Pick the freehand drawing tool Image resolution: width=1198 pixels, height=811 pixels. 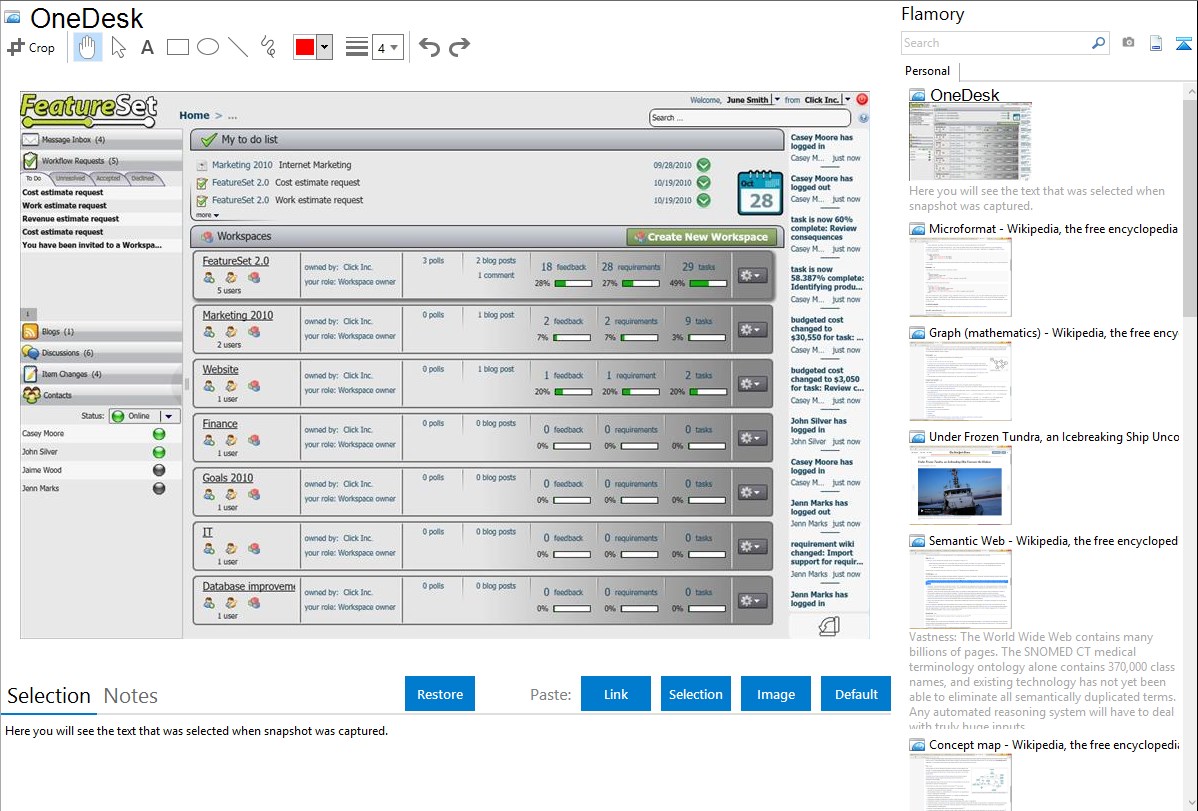click(x=267, y=47)
